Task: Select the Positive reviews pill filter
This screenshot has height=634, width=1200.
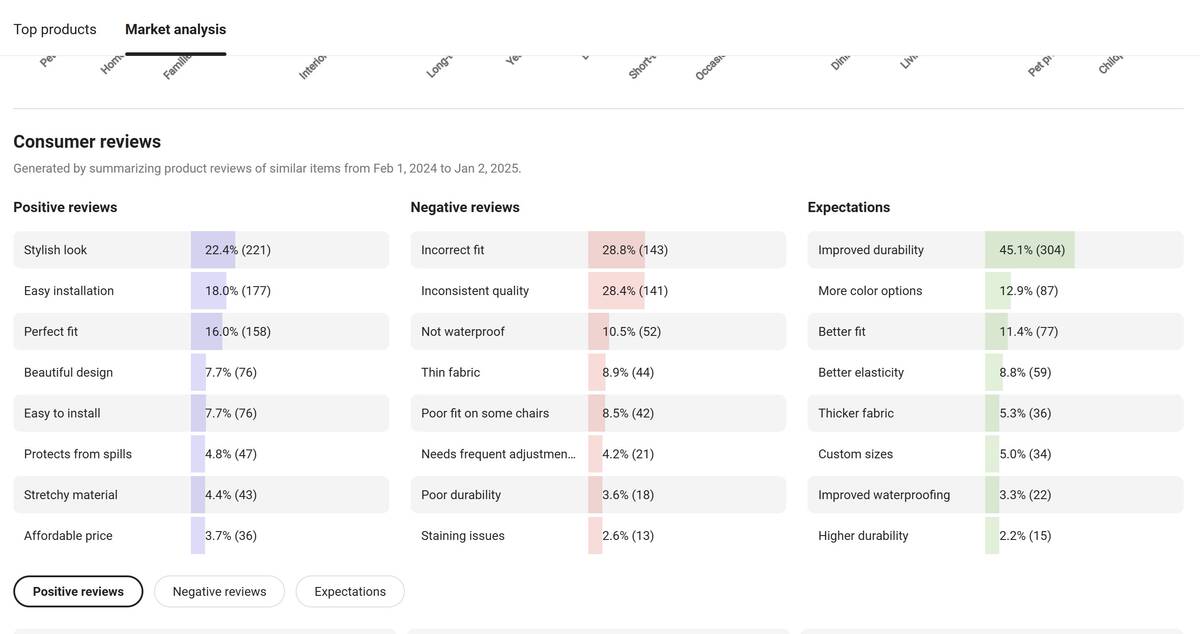Action: click(78, 591)
